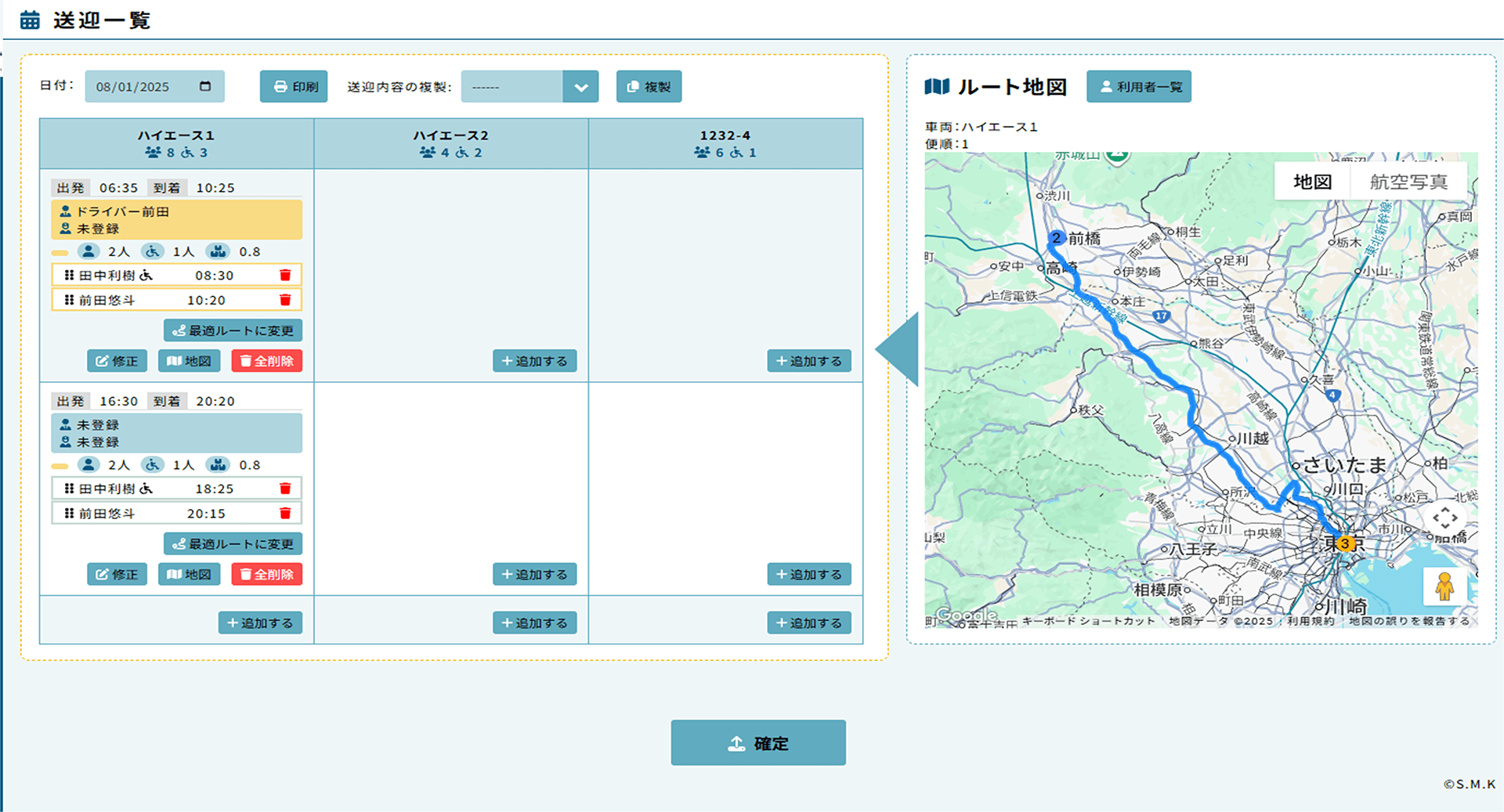
Task: Switch the map to 航空写真 view
Action: 1408,182
